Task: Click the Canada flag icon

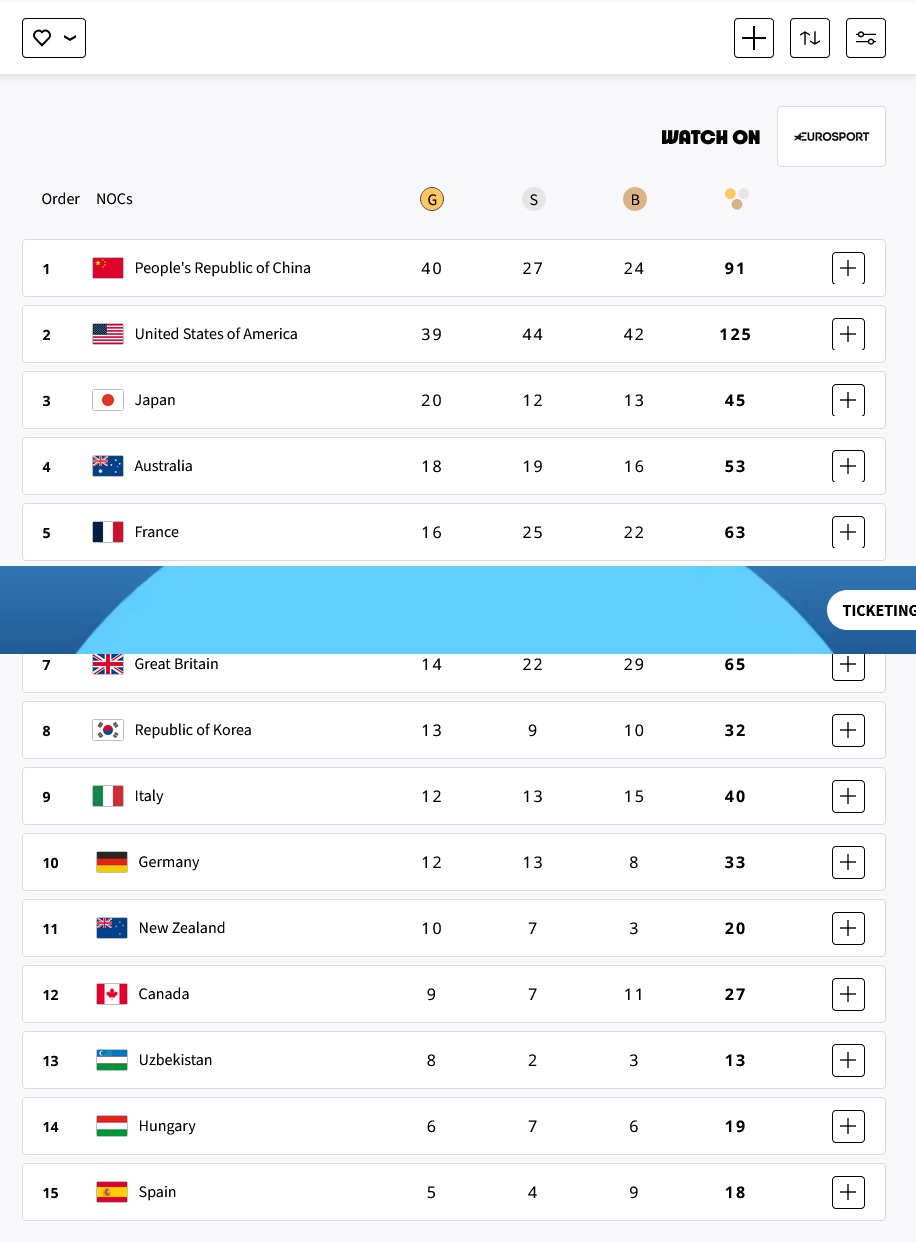Action: point(112,994)
